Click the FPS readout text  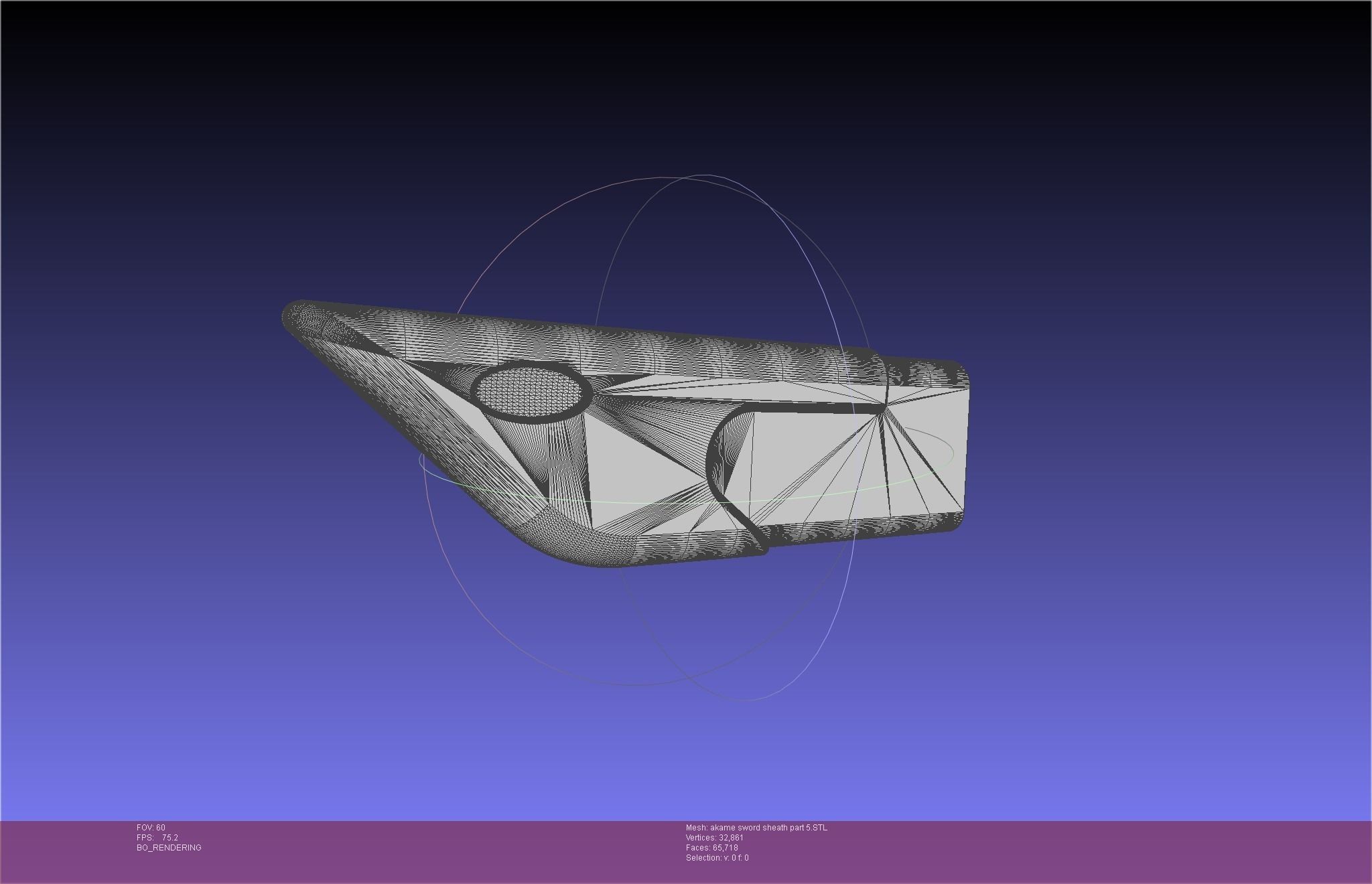(x=157, y=838)
